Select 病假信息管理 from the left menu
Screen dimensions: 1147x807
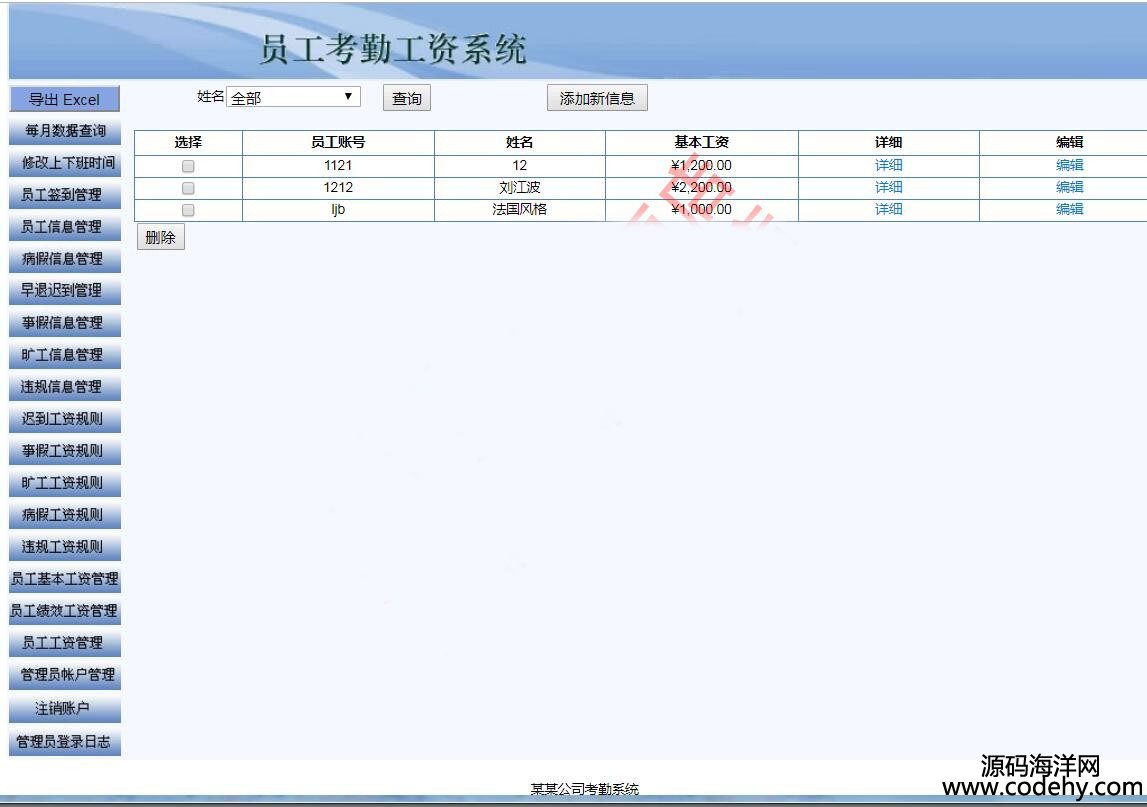tap(64, 259)
